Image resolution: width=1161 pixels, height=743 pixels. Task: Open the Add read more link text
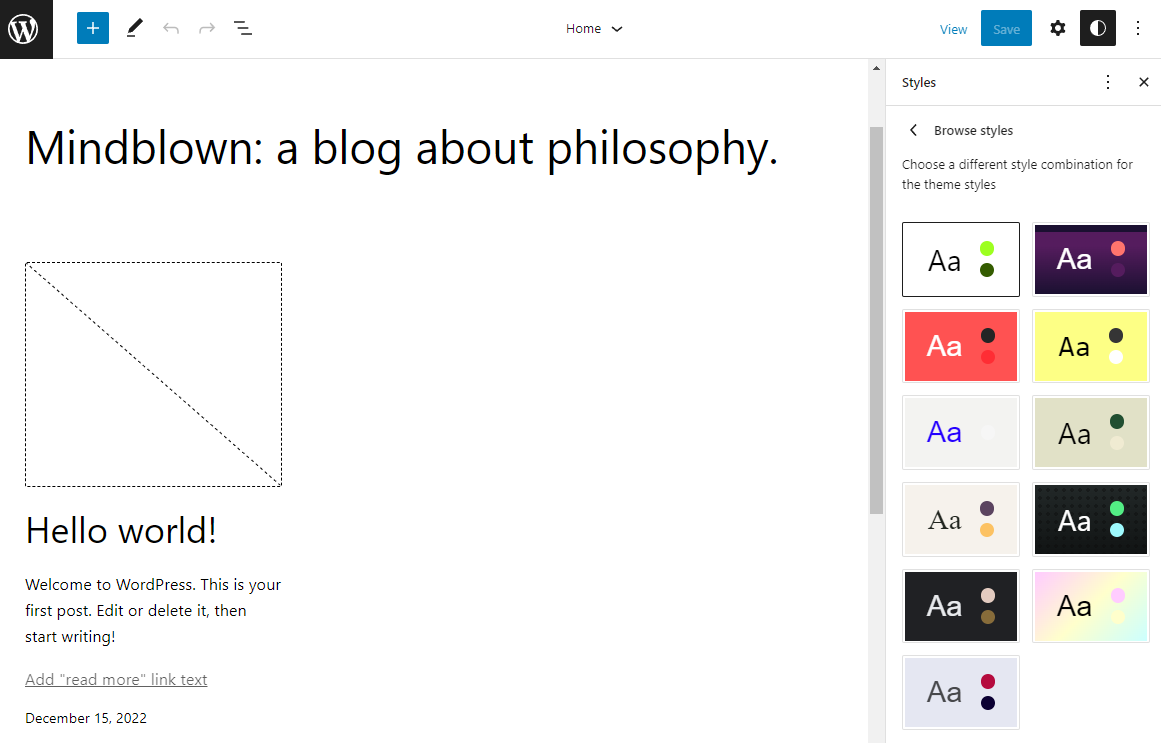click(x=116, y=679)
